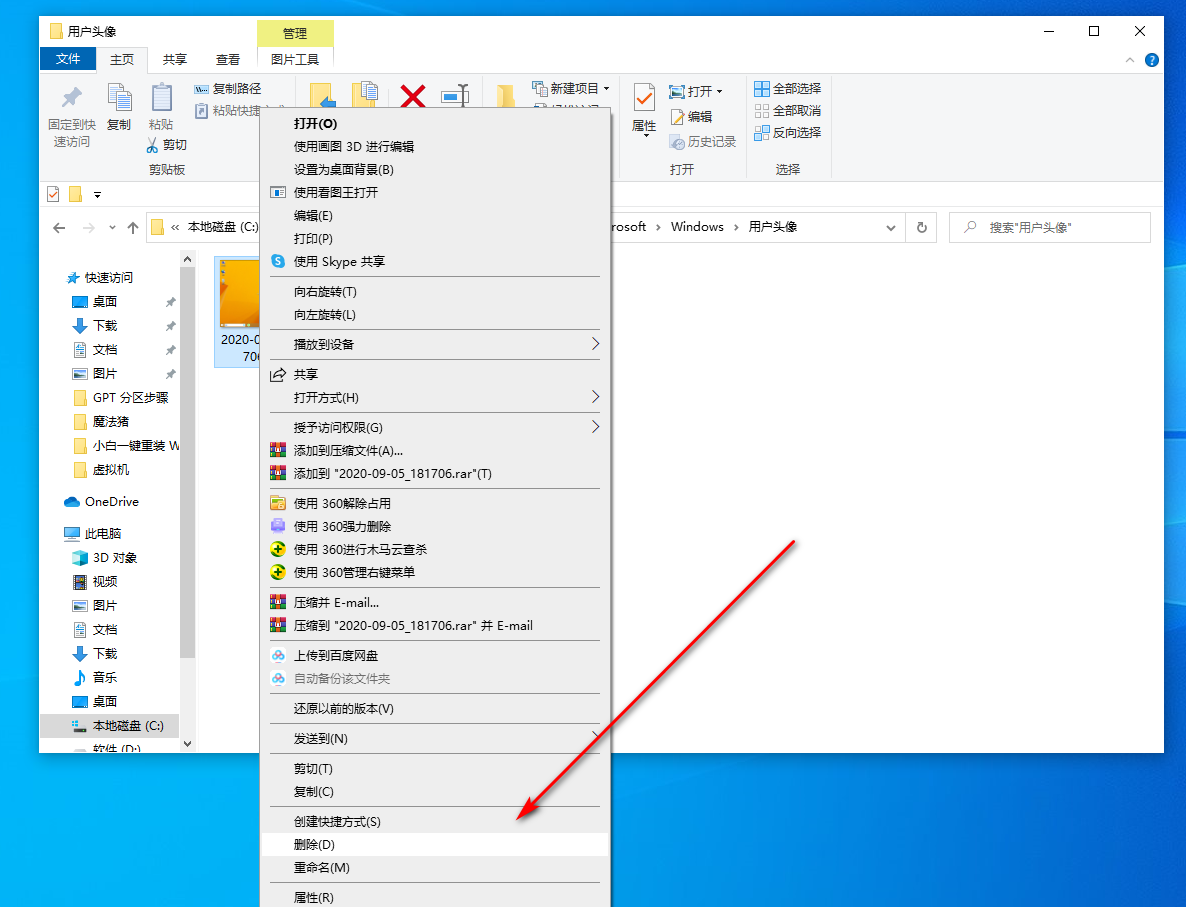1186x907 pixels.
Task: Select the 剪切 (Cut) scissors icon
Action: 152,144
